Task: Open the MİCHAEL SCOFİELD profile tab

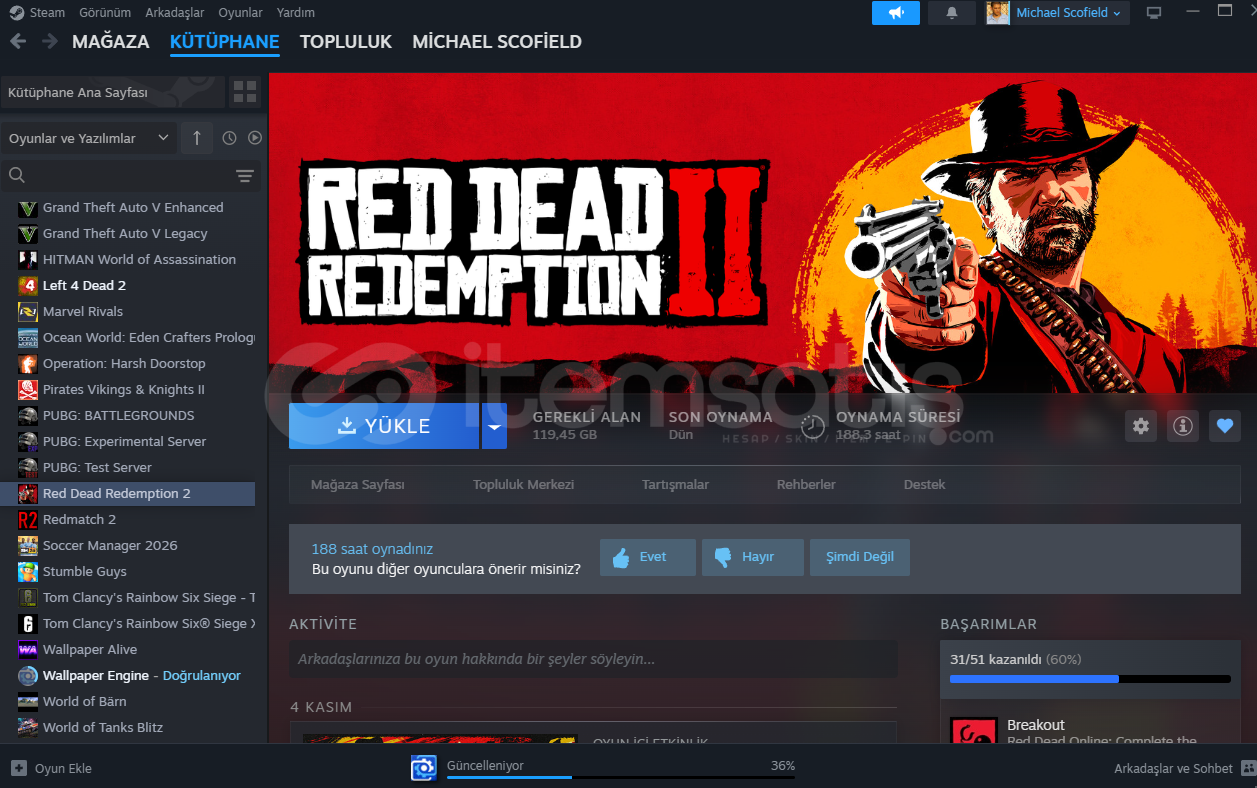Action: [x=497, y=42]
